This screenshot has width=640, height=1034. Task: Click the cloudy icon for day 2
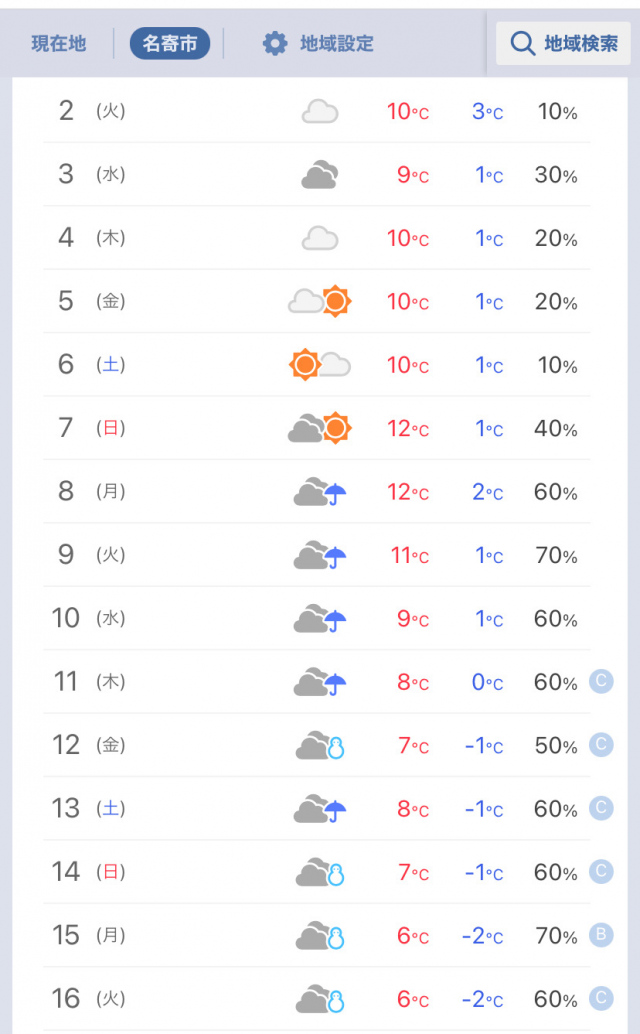(320, 111)
